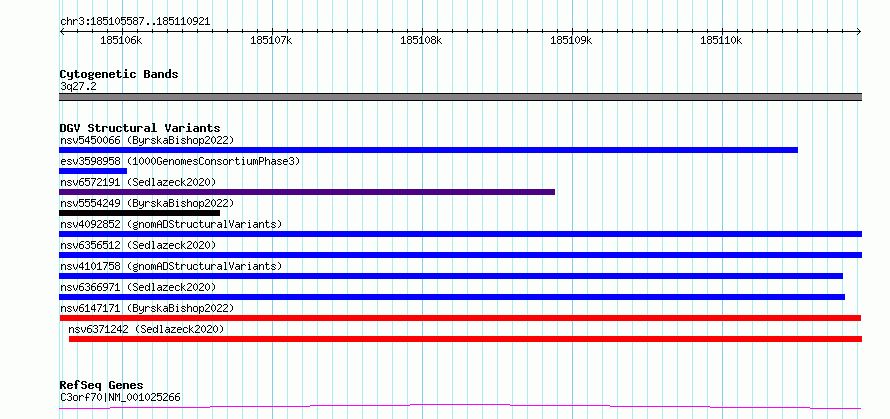Open the nsv6356512 (Sedlazeck2020) label
Viewport: 890px width, 419px height.
click(x=138, y=245)
